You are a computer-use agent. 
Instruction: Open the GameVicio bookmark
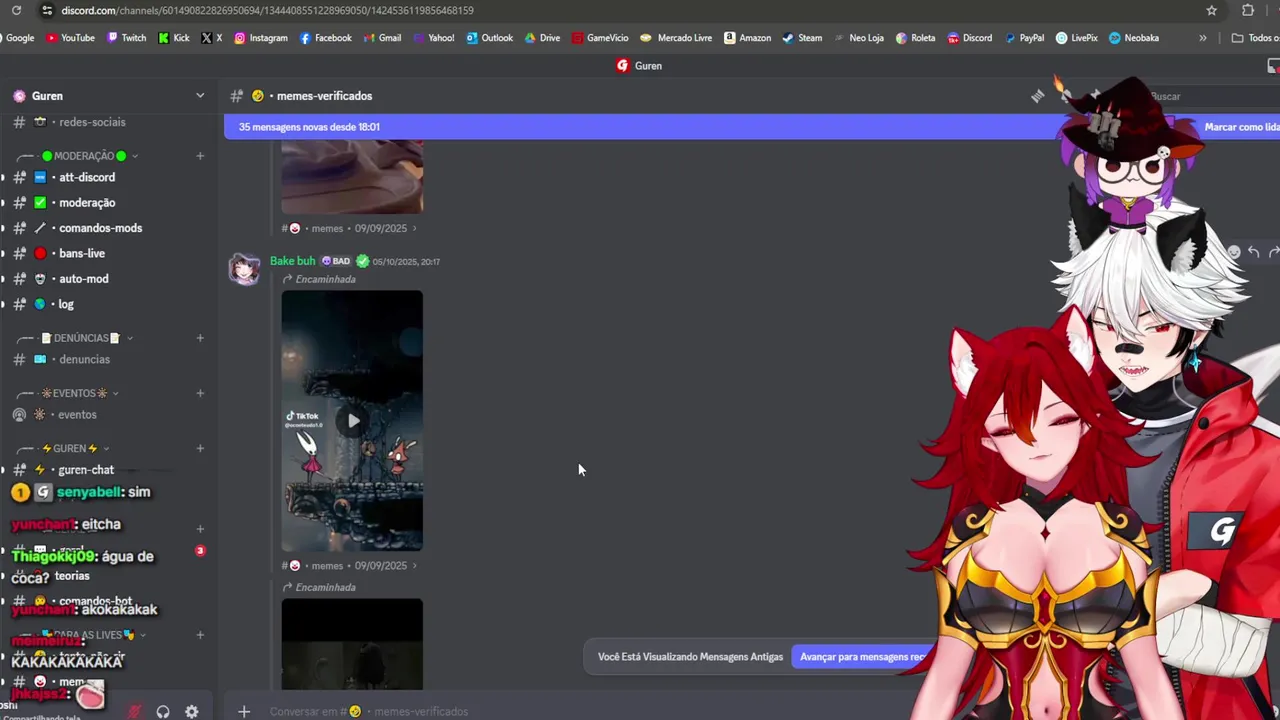(x=600, y=38)
